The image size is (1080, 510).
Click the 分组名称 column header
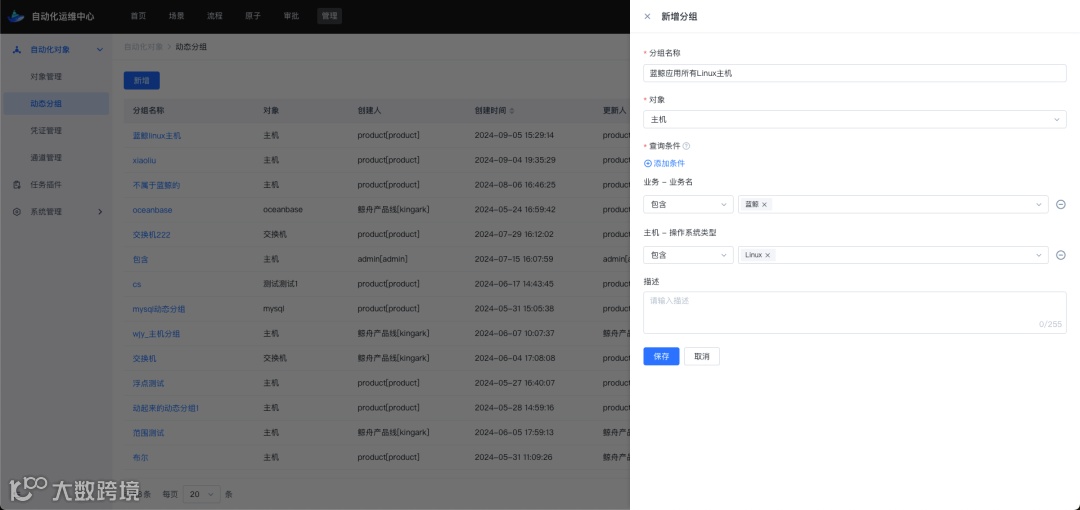pos(148,111)
